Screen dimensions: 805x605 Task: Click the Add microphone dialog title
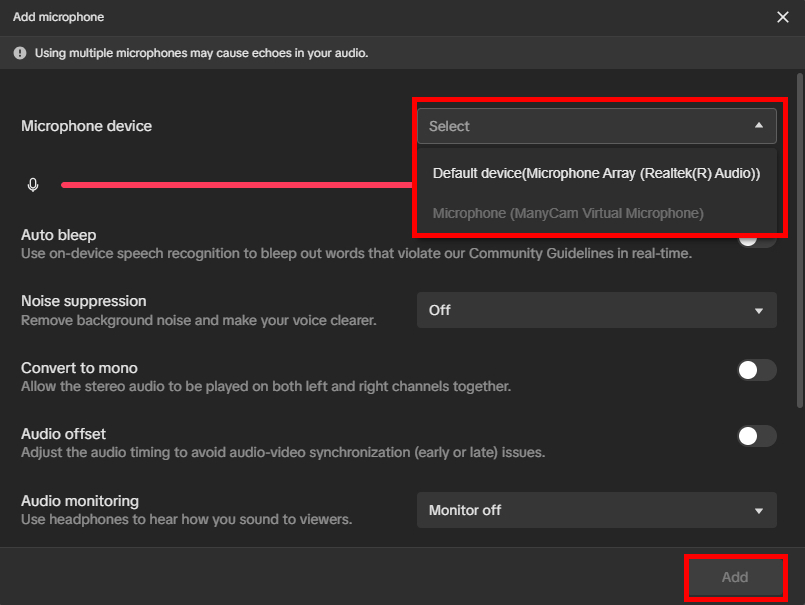click(x=58, y=17)
